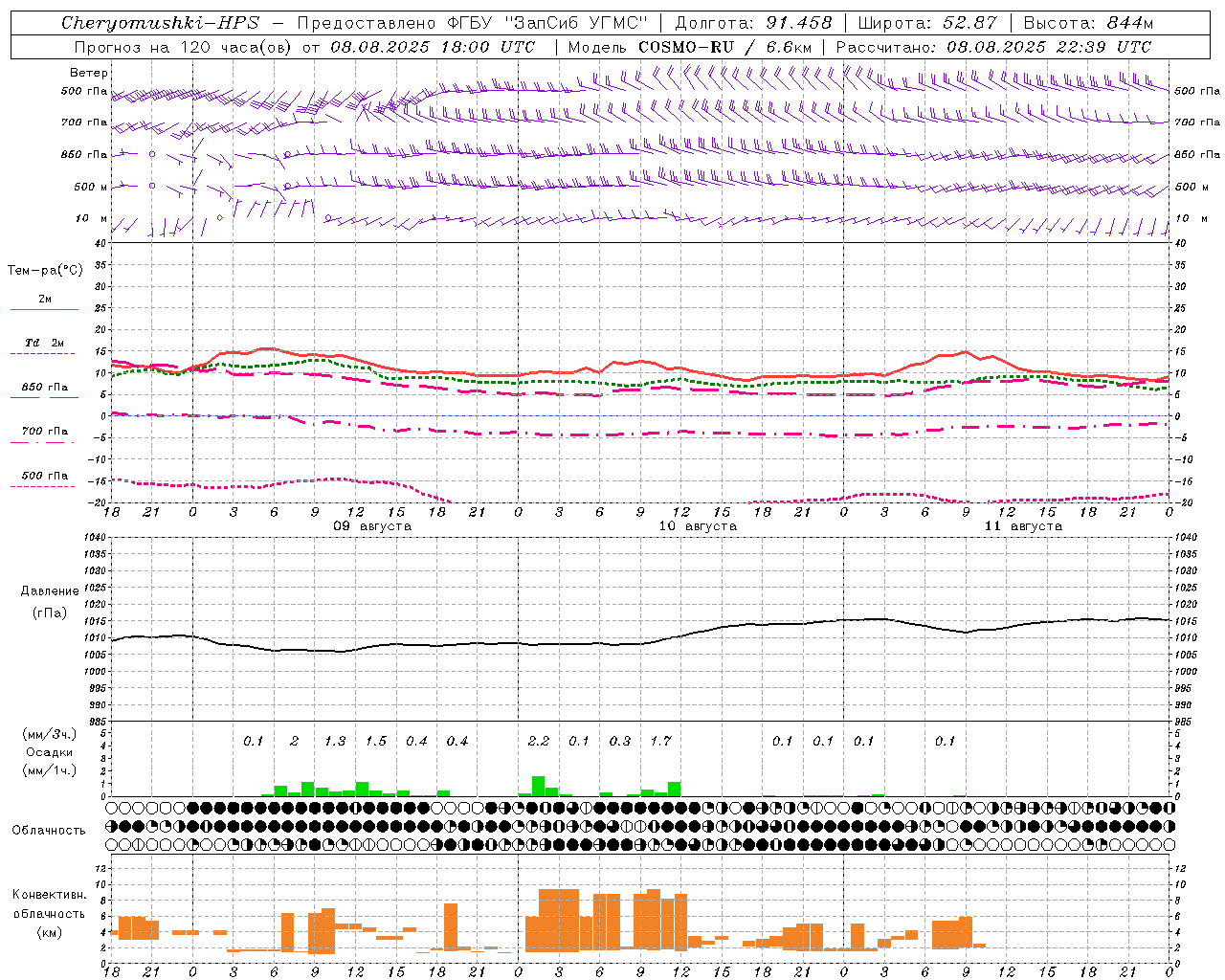Click the date label 10 августа
The image size is (1225, 980).
[x=698, y=526]
